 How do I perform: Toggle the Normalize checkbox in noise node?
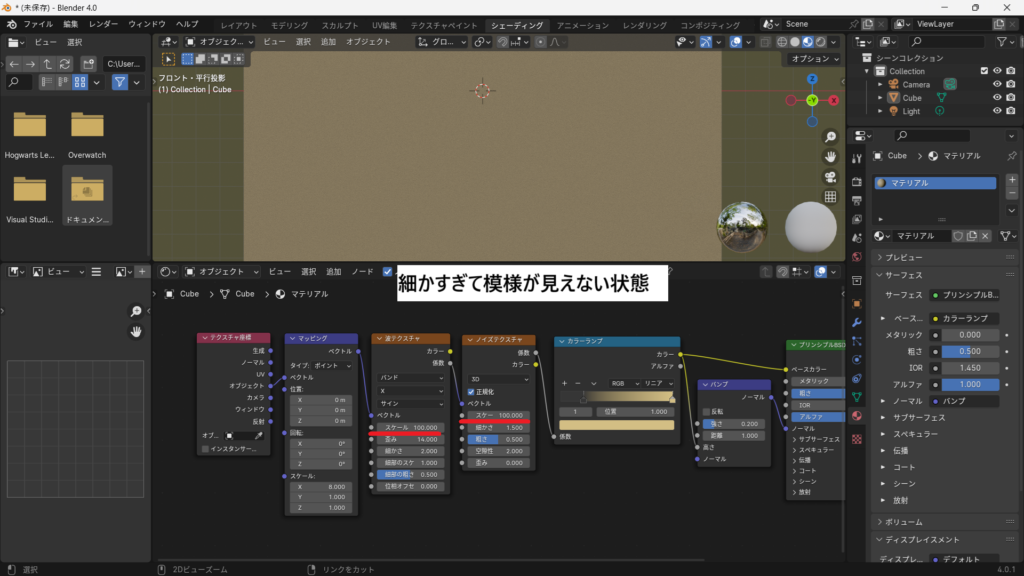[x=471, y=392]
